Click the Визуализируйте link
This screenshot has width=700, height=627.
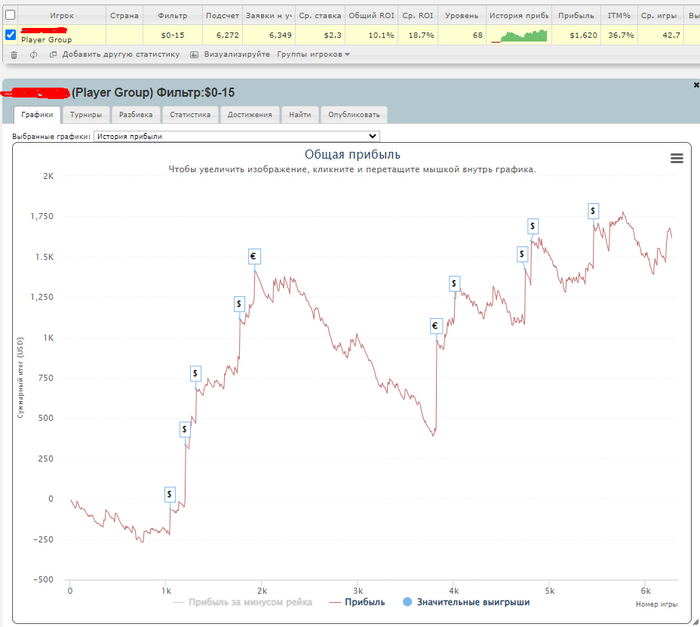tap(237, 54)
